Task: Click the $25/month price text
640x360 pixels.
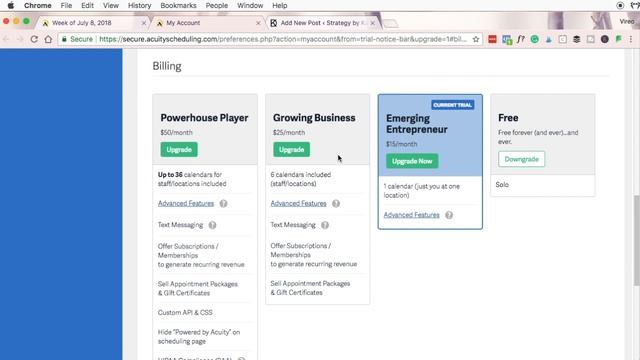Action: coord(289,133)
